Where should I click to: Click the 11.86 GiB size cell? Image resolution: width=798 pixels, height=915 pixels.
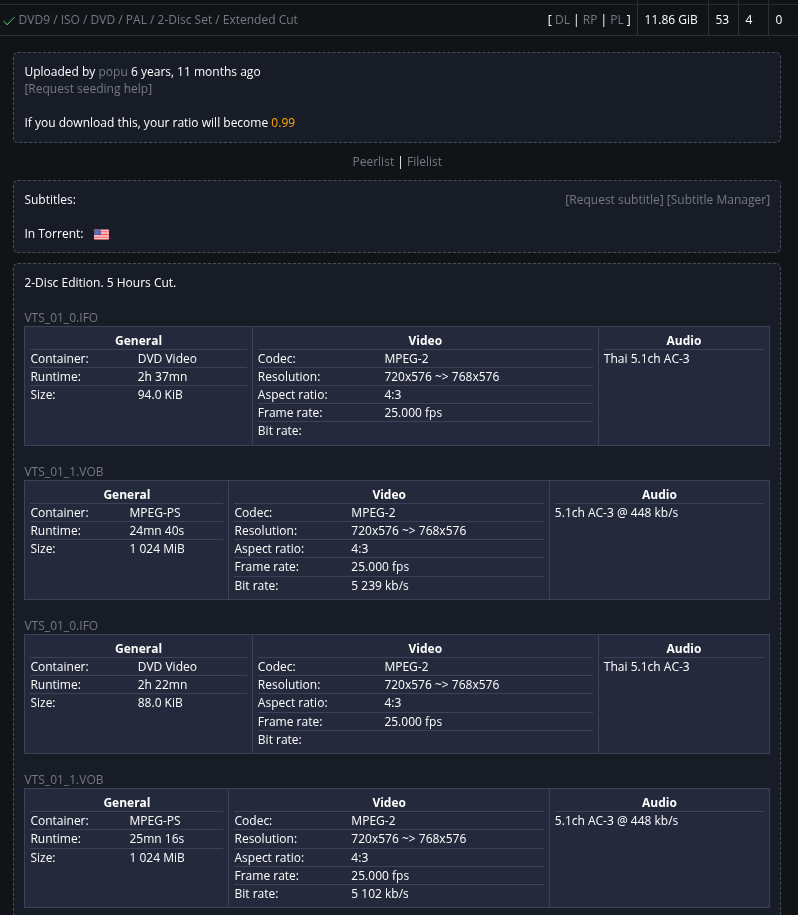point(671,20)
